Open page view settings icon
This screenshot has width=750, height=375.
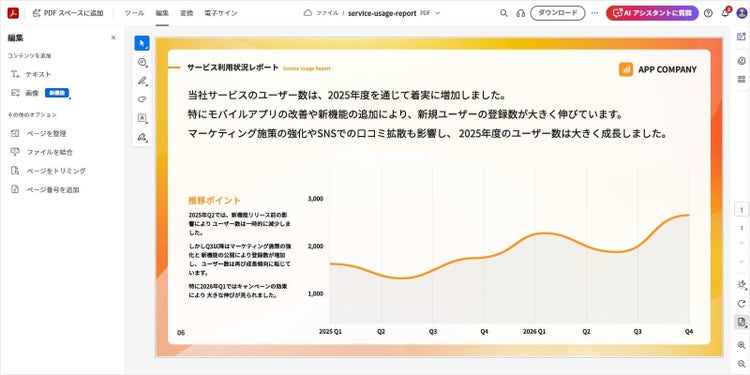click(x=741, y=322)
